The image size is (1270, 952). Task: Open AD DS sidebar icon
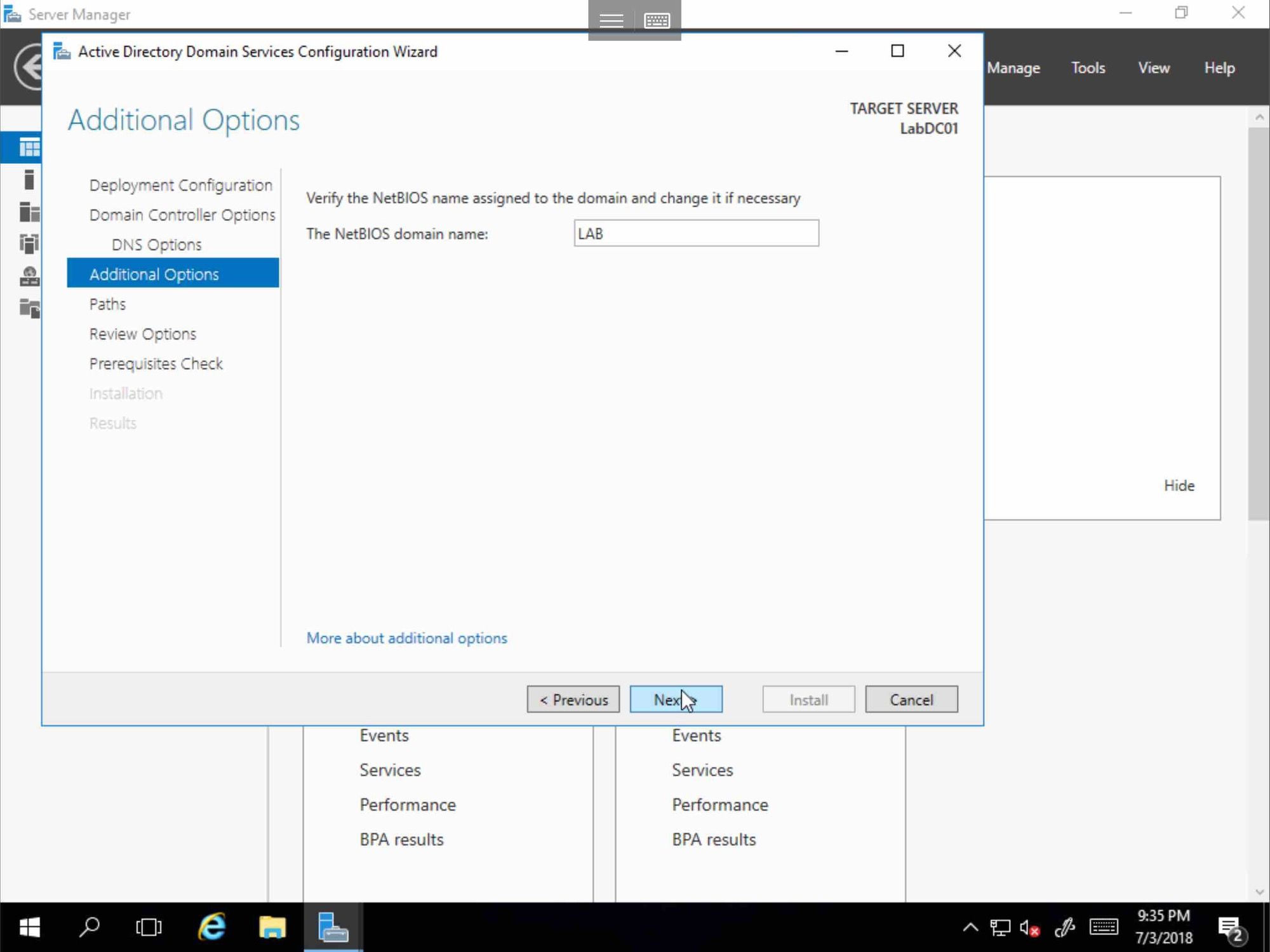29,244
